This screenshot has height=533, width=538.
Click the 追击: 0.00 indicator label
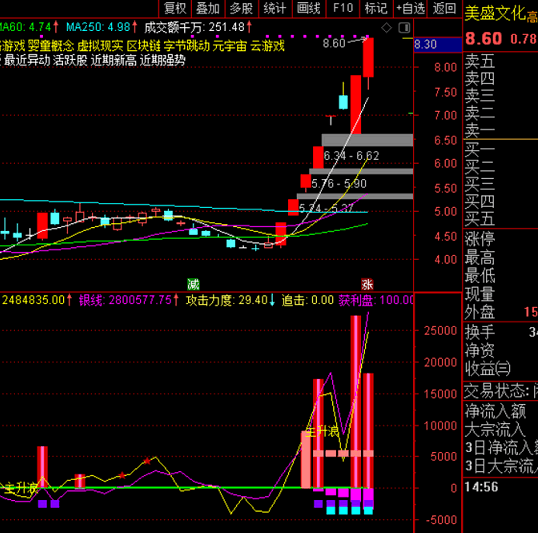(307, 300)
